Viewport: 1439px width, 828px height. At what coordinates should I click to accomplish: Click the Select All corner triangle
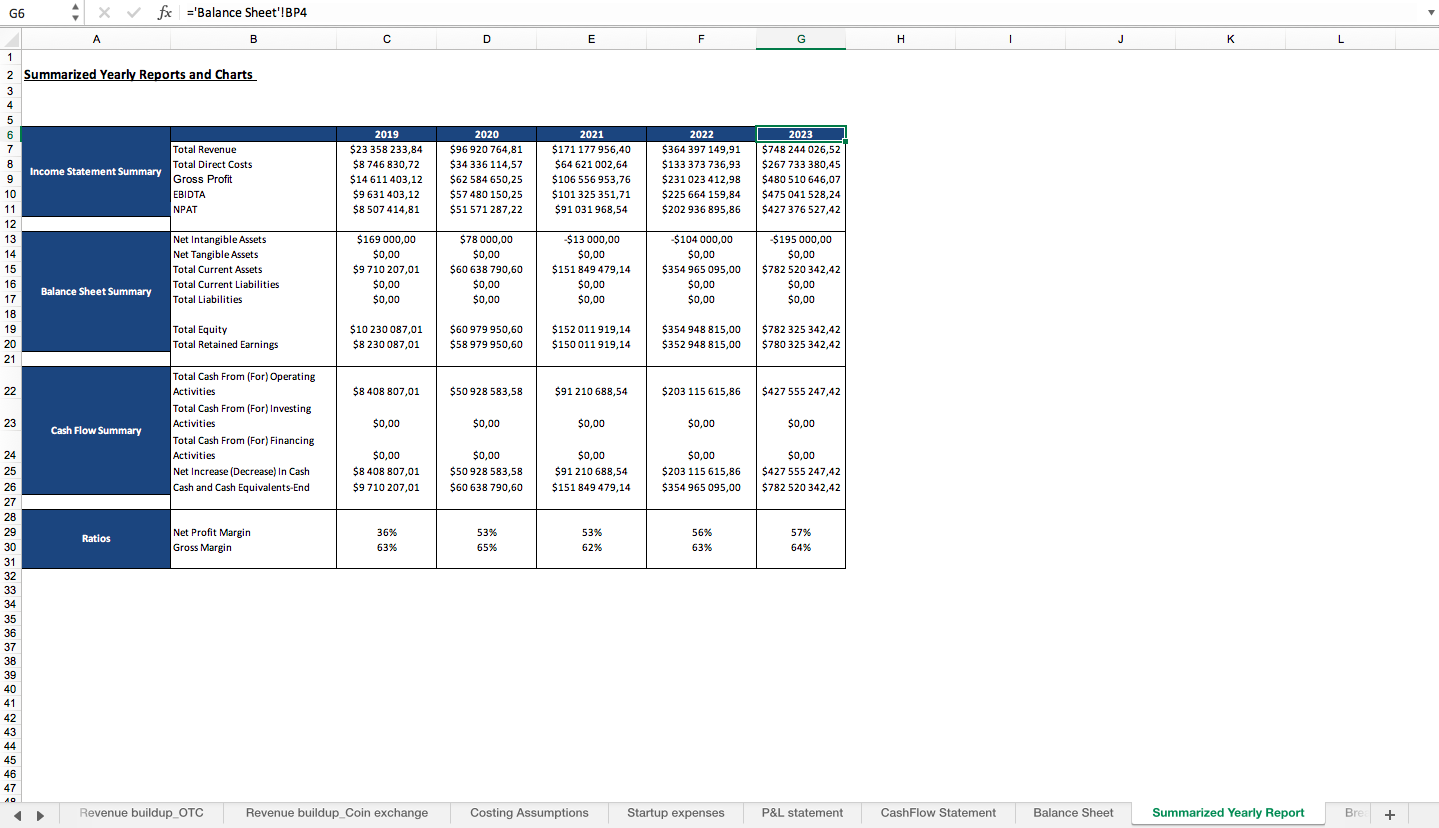pyautogui.click(x=10, y=40)
